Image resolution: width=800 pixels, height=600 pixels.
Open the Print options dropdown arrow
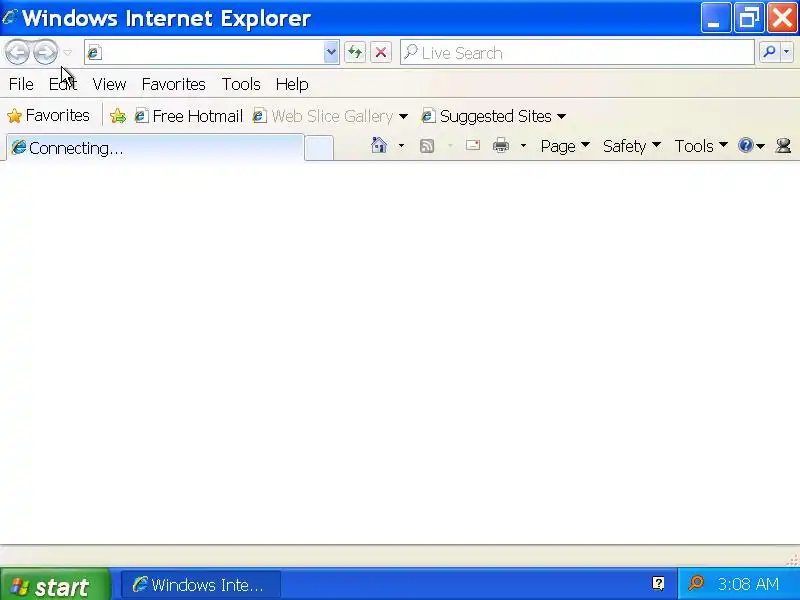523,146
